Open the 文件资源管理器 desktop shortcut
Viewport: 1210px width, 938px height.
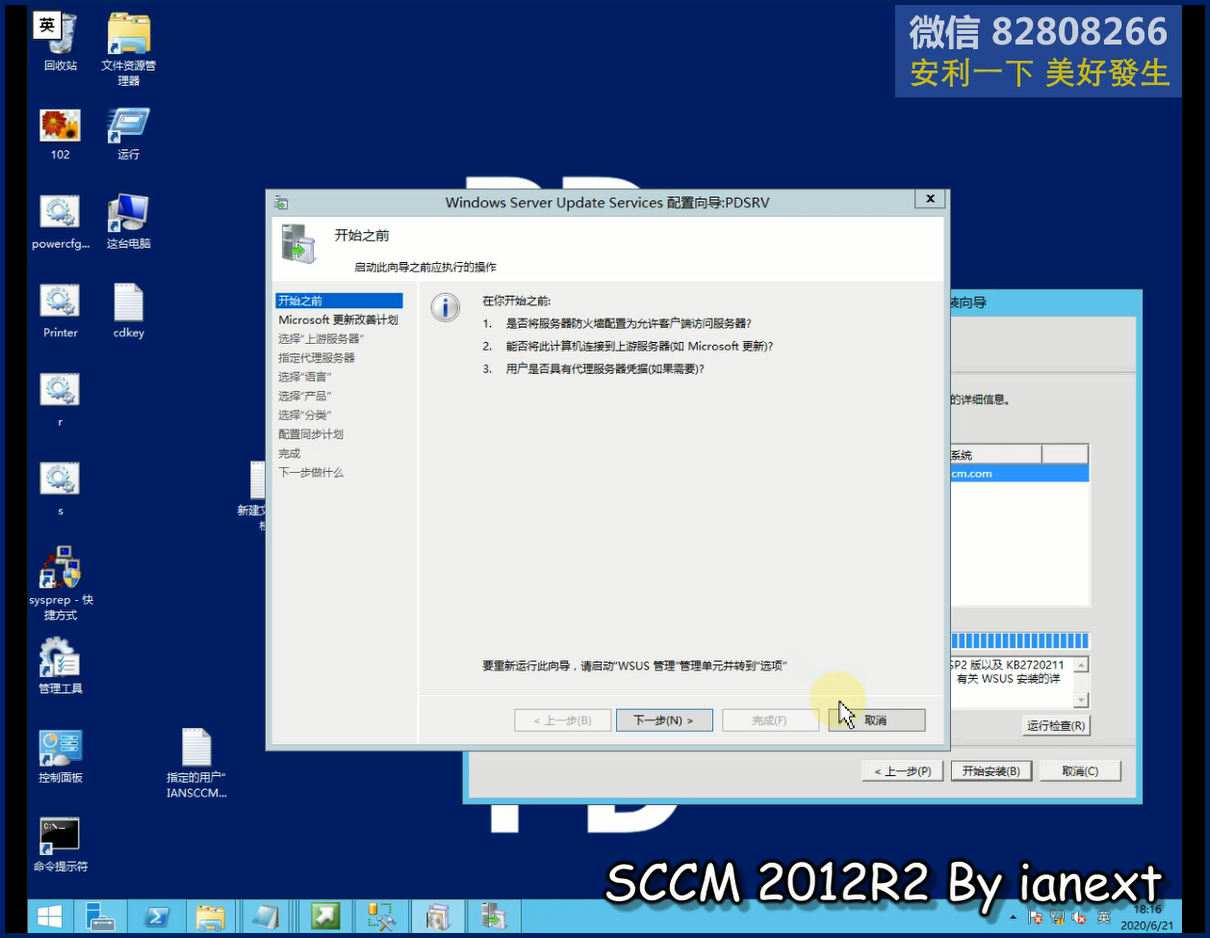click(x=128, y=50)
